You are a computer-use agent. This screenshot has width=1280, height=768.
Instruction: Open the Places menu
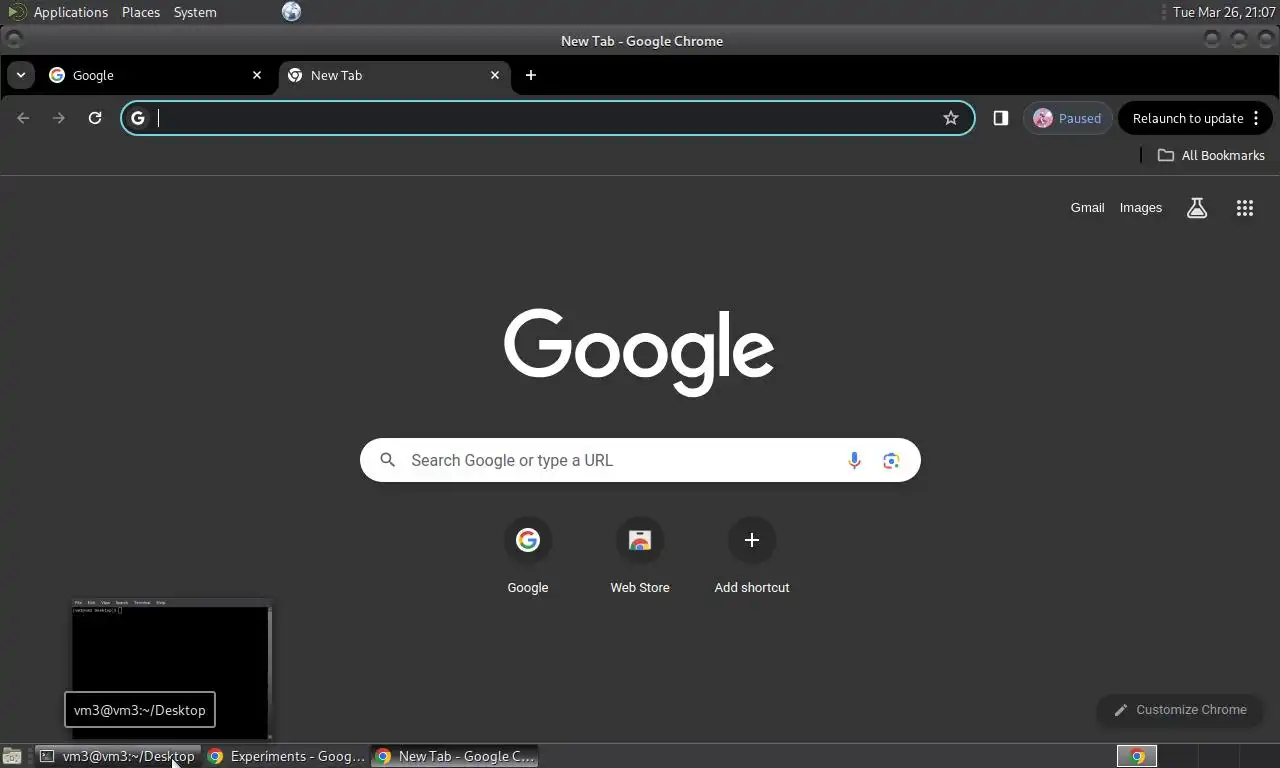[x=141, y=12]
